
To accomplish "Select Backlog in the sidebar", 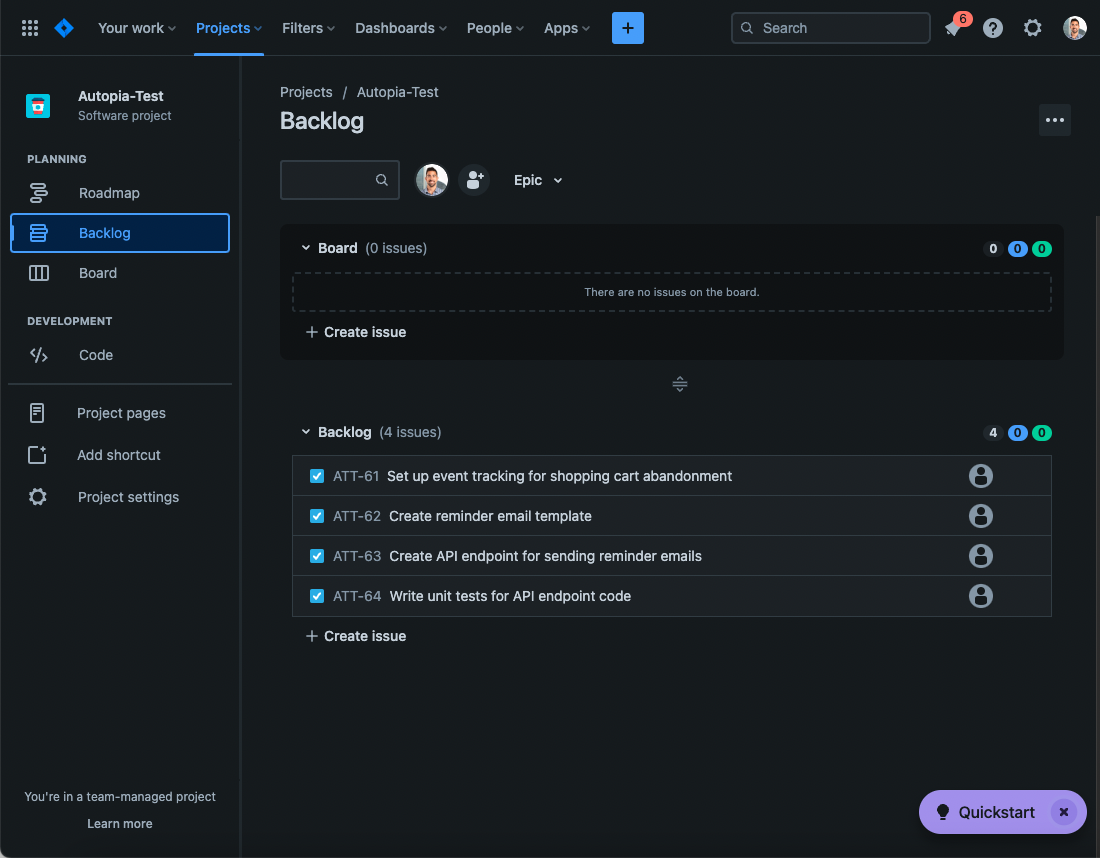I will click(x=120, y=233).
